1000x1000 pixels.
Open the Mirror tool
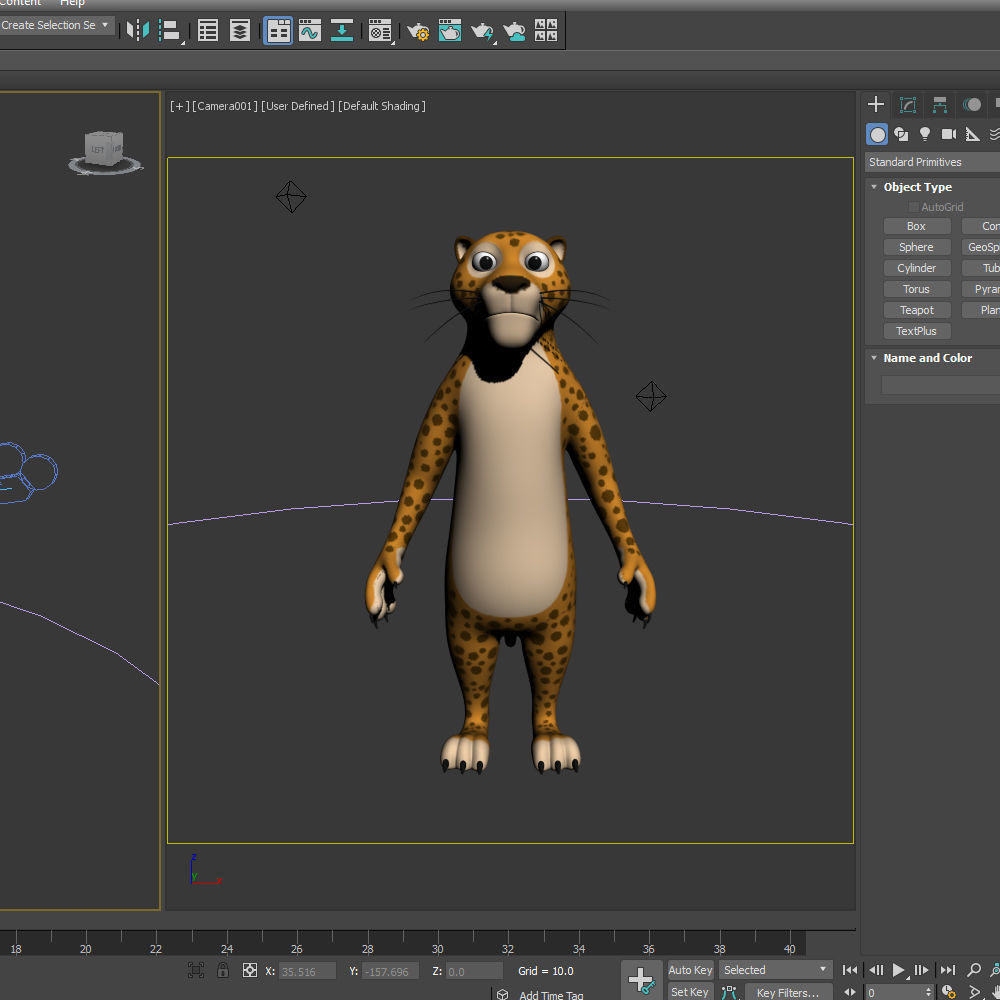(137, 30)
